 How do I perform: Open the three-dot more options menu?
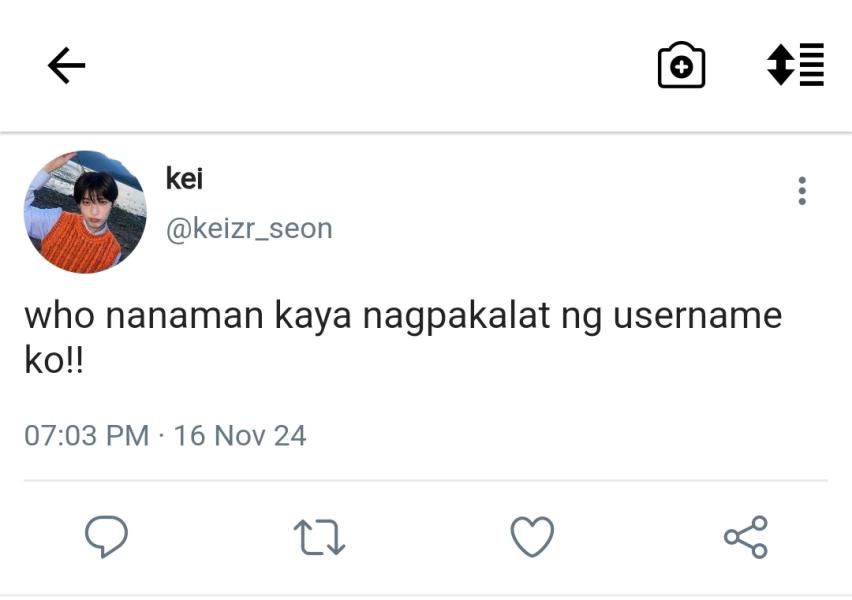click(x=802, y=191)
